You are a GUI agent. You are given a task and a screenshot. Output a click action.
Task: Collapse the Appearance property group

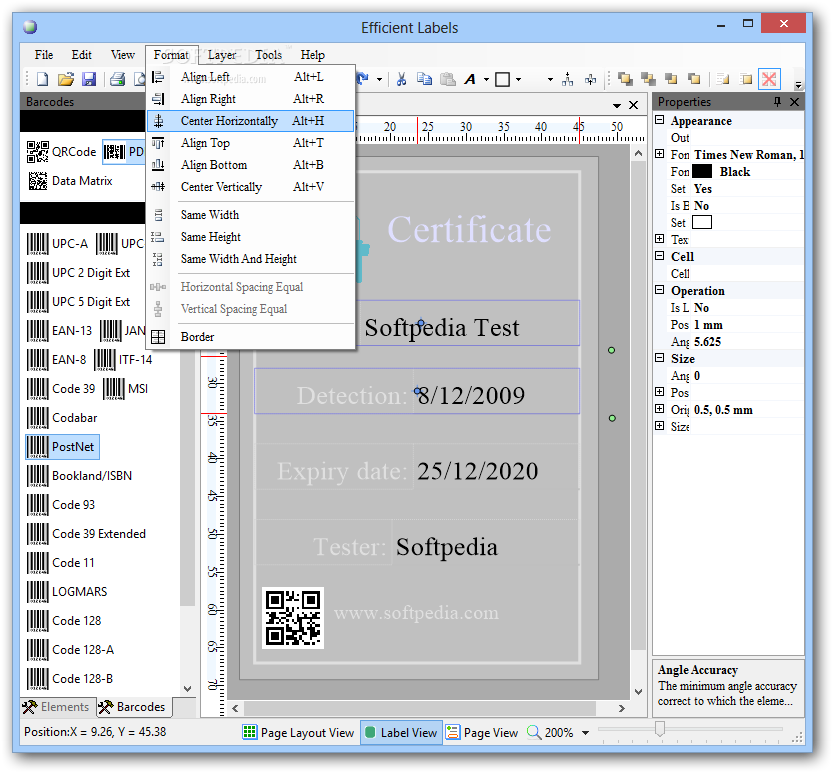click(x=660, y=120)
